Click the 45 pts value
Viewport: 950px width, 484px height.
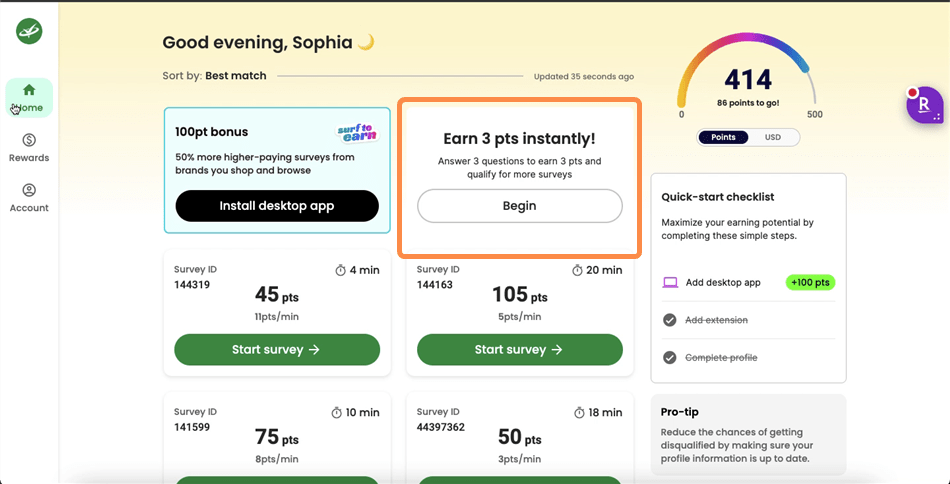click(277, 295)
